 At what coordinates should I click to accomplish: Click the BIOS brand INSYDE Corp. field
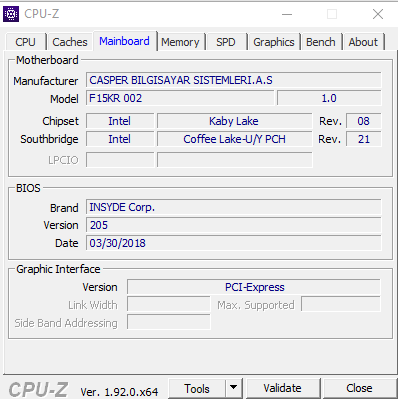(x=234, y=207)
